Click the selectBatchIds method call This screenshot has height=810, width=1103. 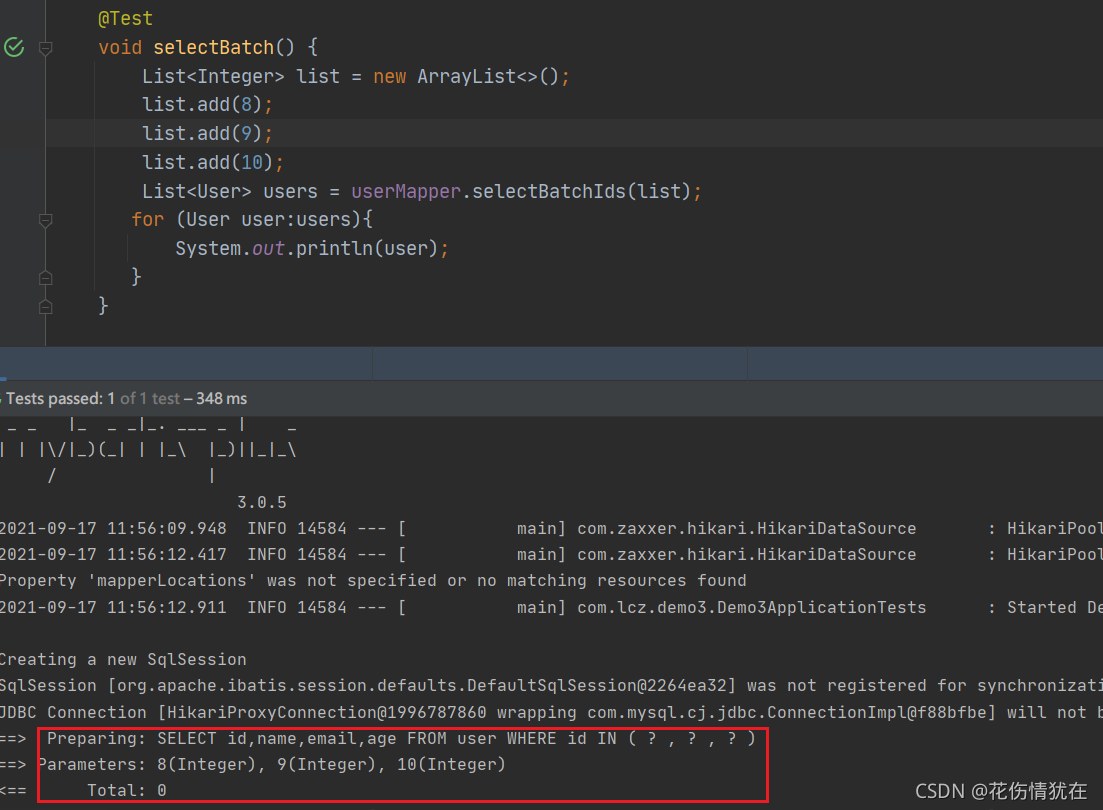[549, 191]
